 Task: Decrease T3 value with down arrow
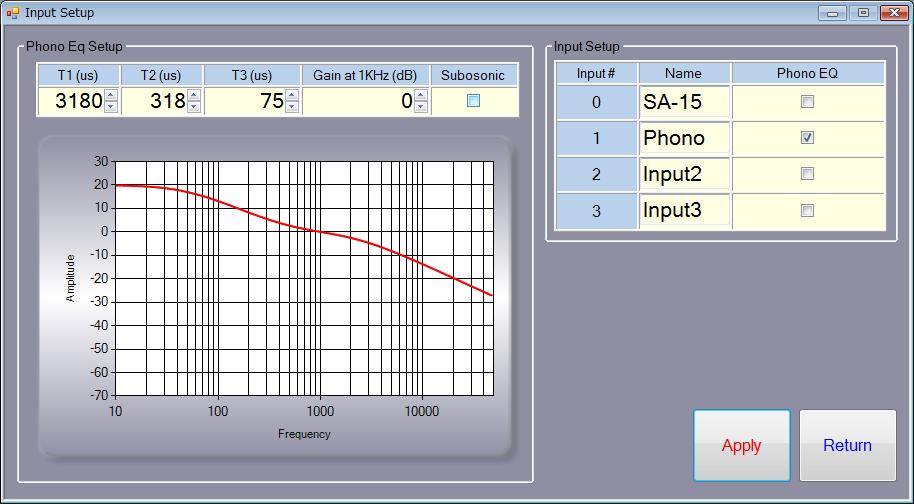tap(291, 106)
